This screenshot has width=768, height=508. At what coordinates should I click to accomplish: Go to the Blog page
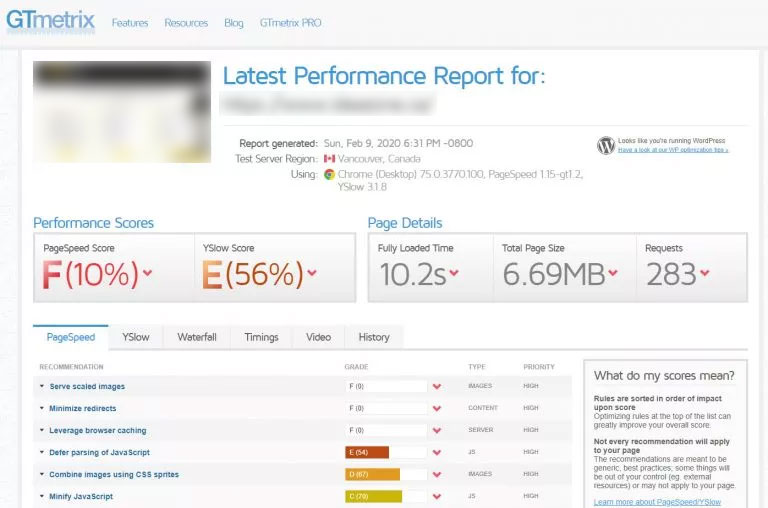click(234, 23)
